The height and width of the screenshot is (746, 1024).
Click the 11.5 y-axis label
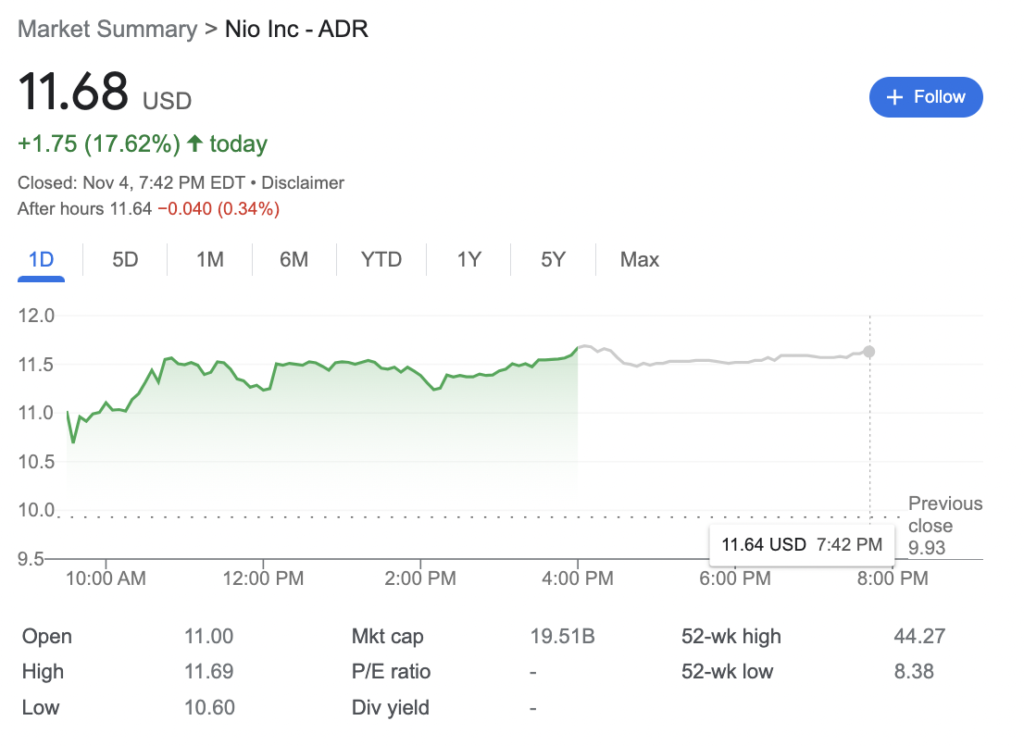(x=36, y=365)
